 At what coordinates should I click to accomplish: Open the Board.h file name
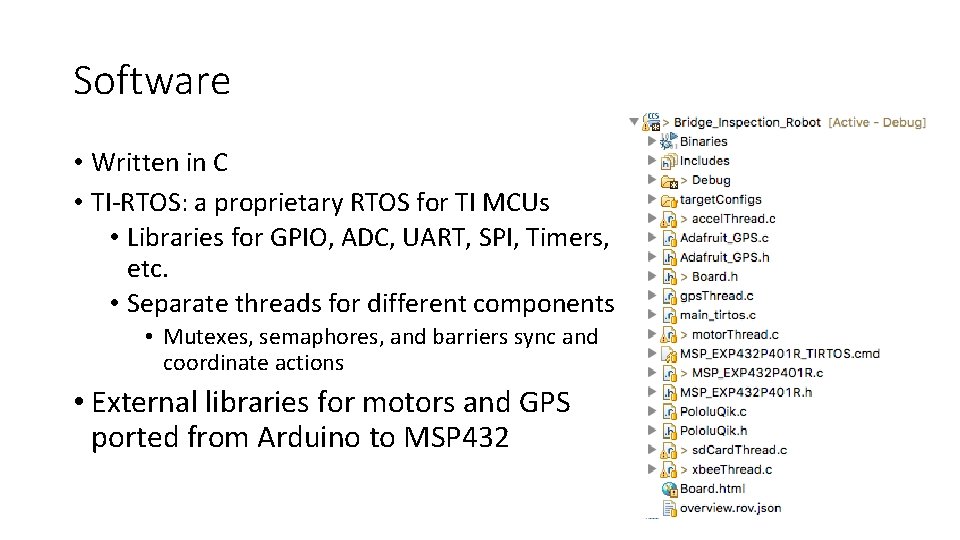coord(714,277)
